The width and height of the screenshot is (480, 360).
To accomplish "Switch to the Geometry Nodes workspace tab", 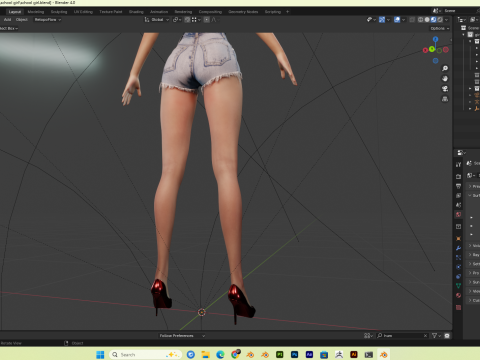I will [243, 12].
